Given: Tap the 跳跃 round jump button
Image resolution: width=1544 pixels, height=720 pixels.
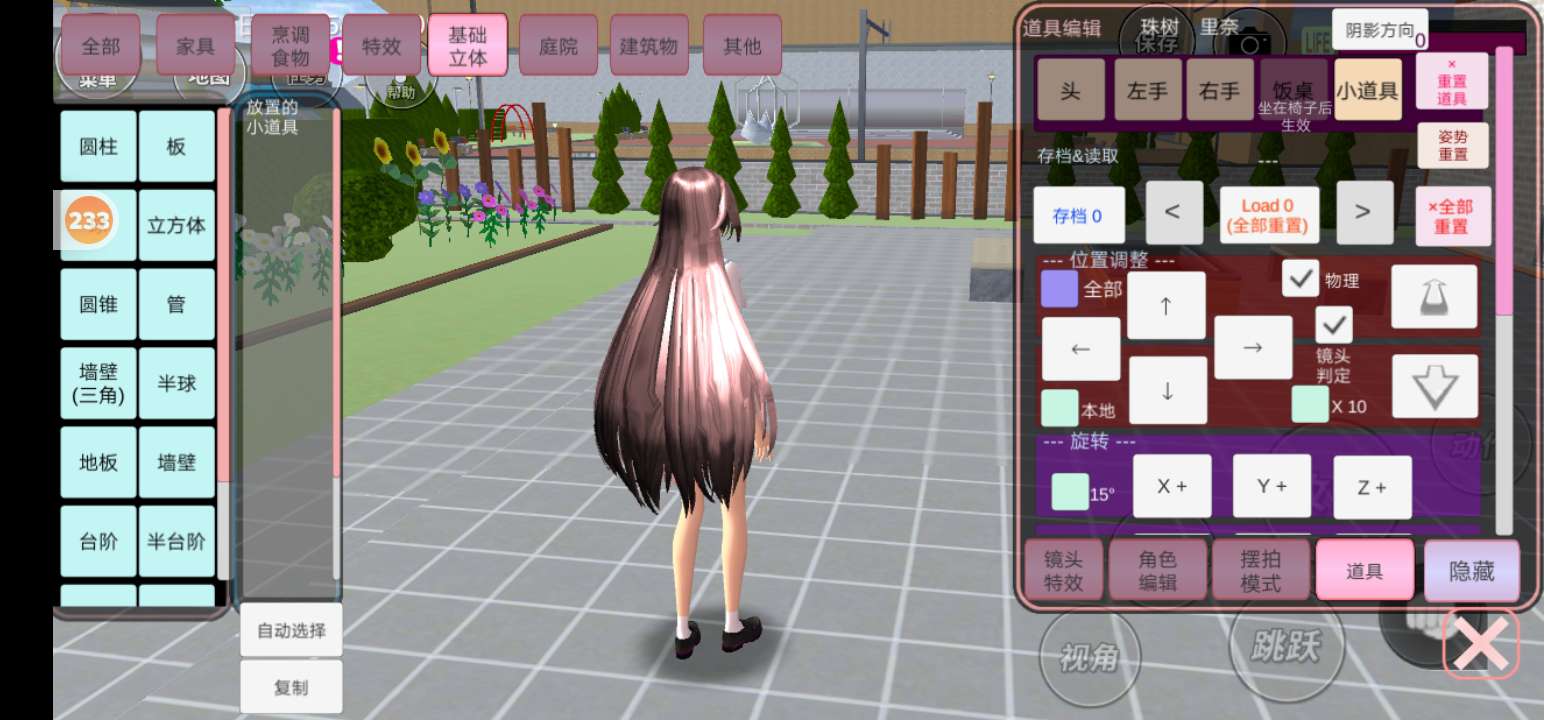Looking at the screenshot, I should pos(1286,648).
